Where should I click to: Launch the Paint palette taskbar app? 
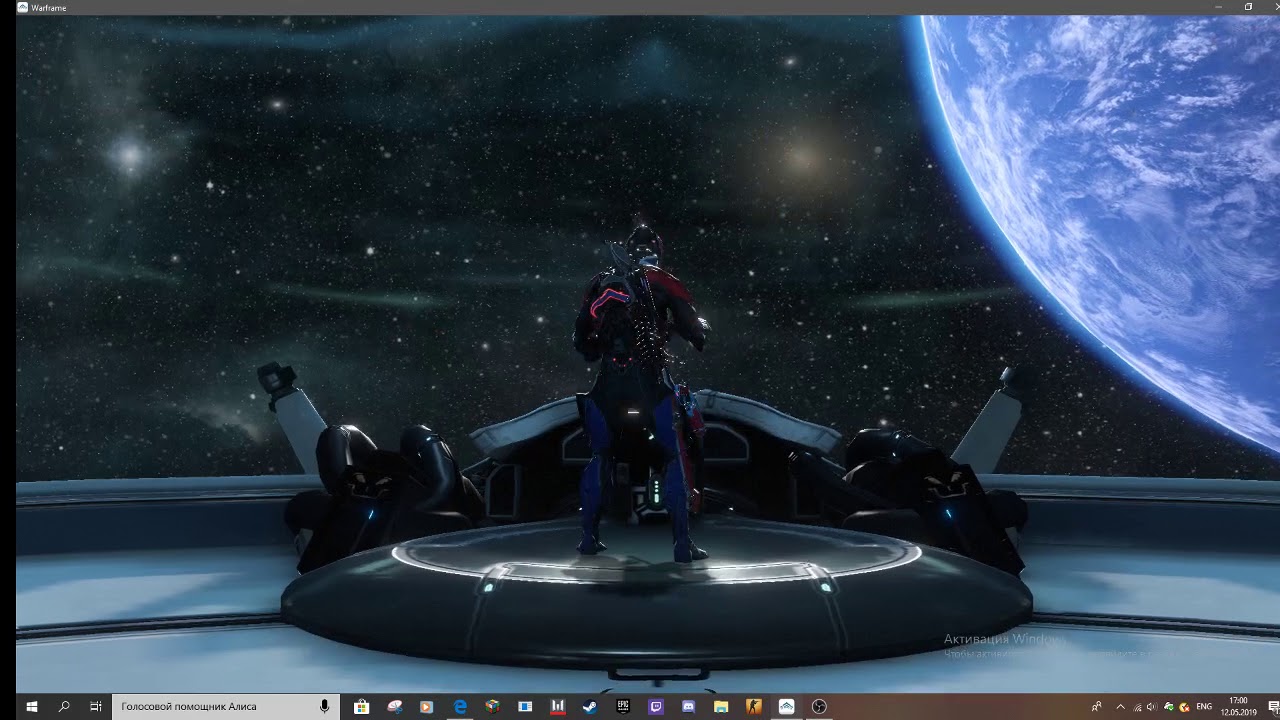(395, 706)
